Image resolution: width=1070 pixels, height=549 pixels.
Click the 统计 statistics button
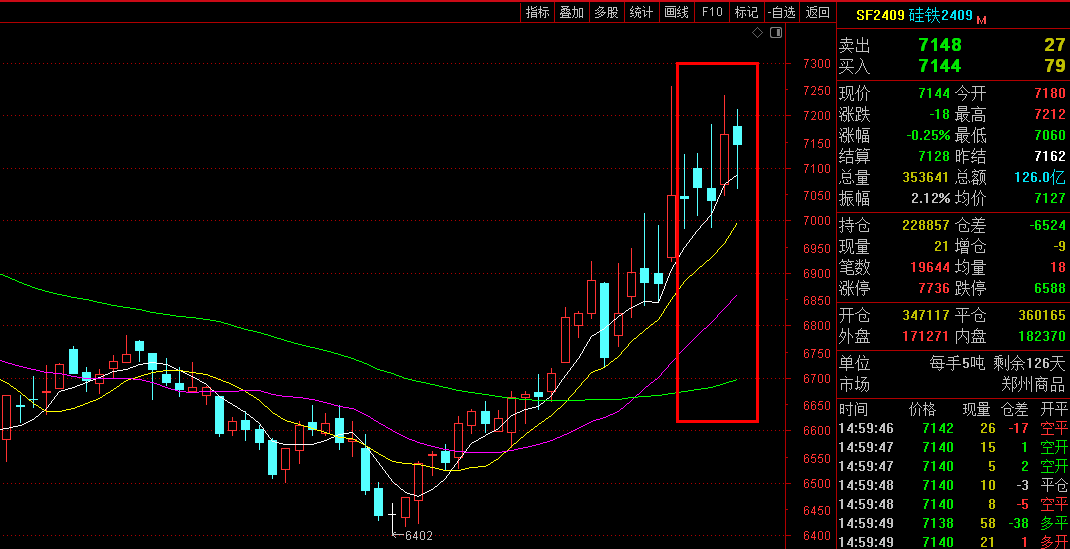[x=641, y=12]
